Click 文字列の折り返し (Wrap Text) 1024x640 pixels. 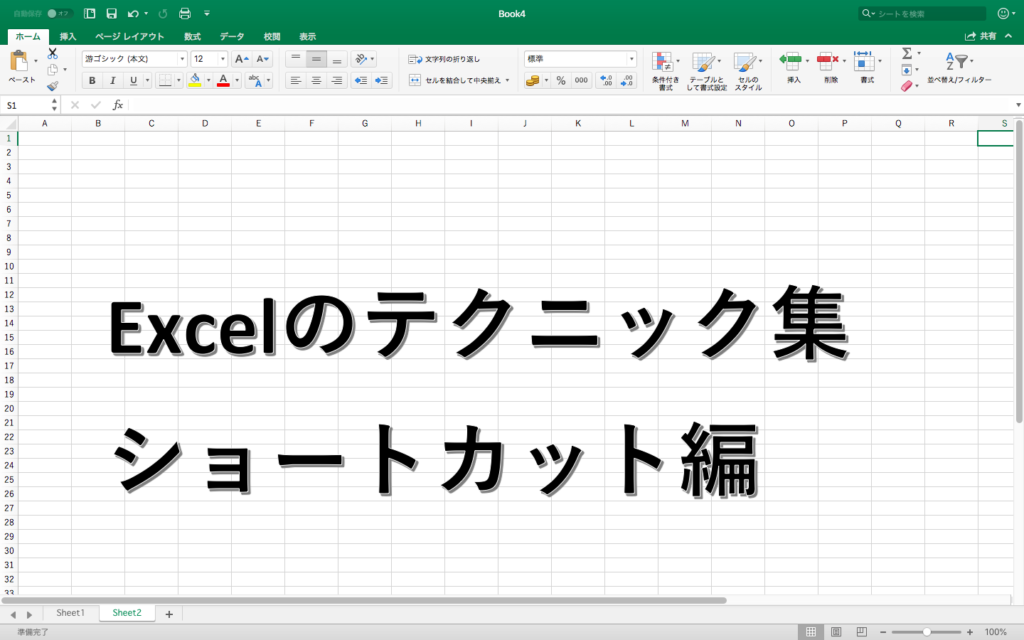click(444, 59)
